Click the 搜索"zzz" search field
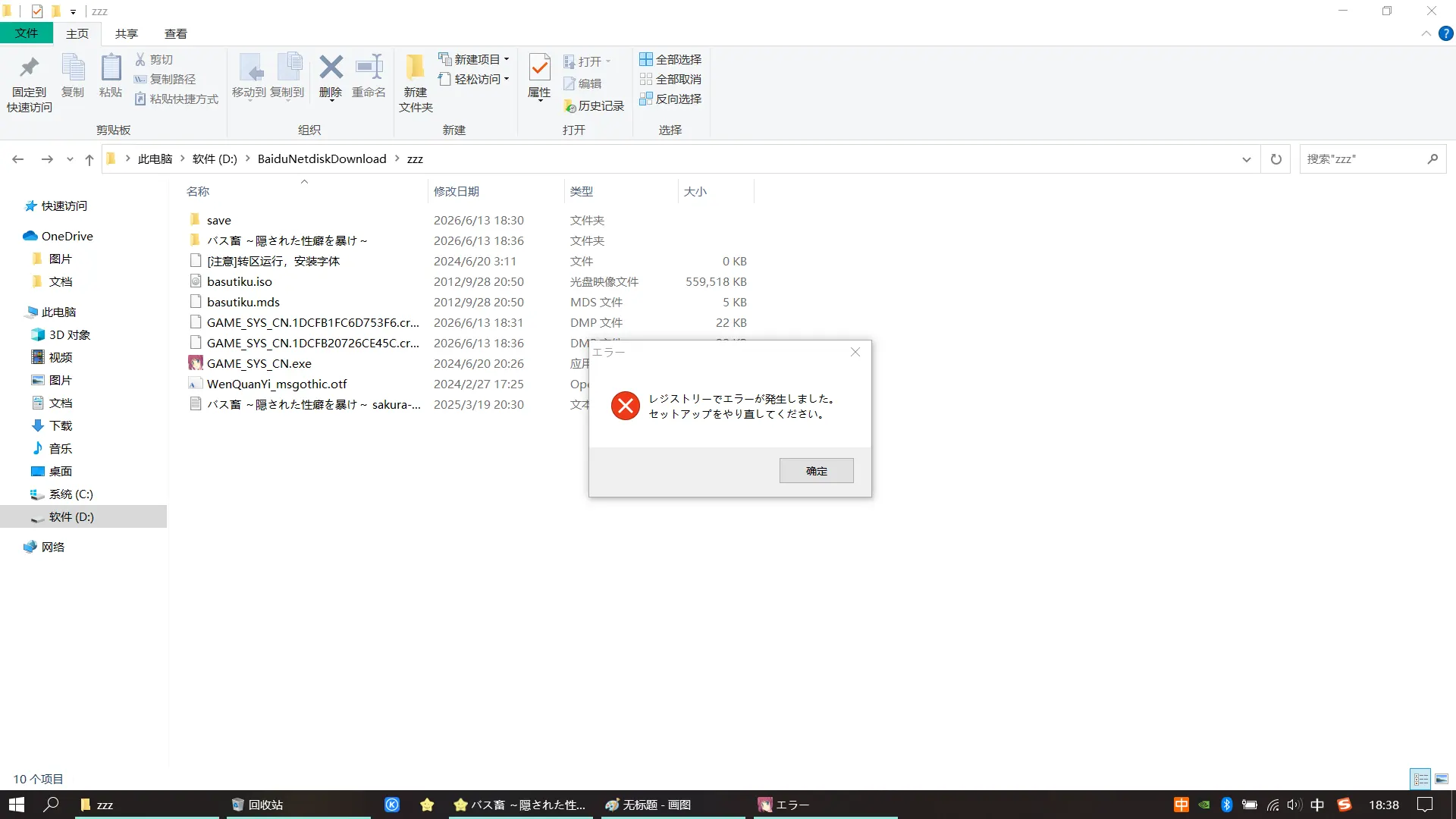 pyautogui.click(x=1363, y=159)
